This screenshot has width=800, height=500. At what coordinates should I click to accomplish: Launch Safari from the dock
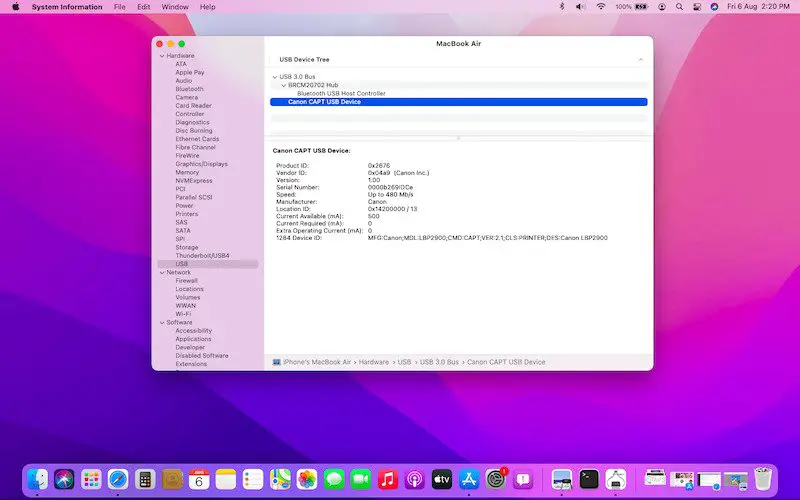pos(118,479)
